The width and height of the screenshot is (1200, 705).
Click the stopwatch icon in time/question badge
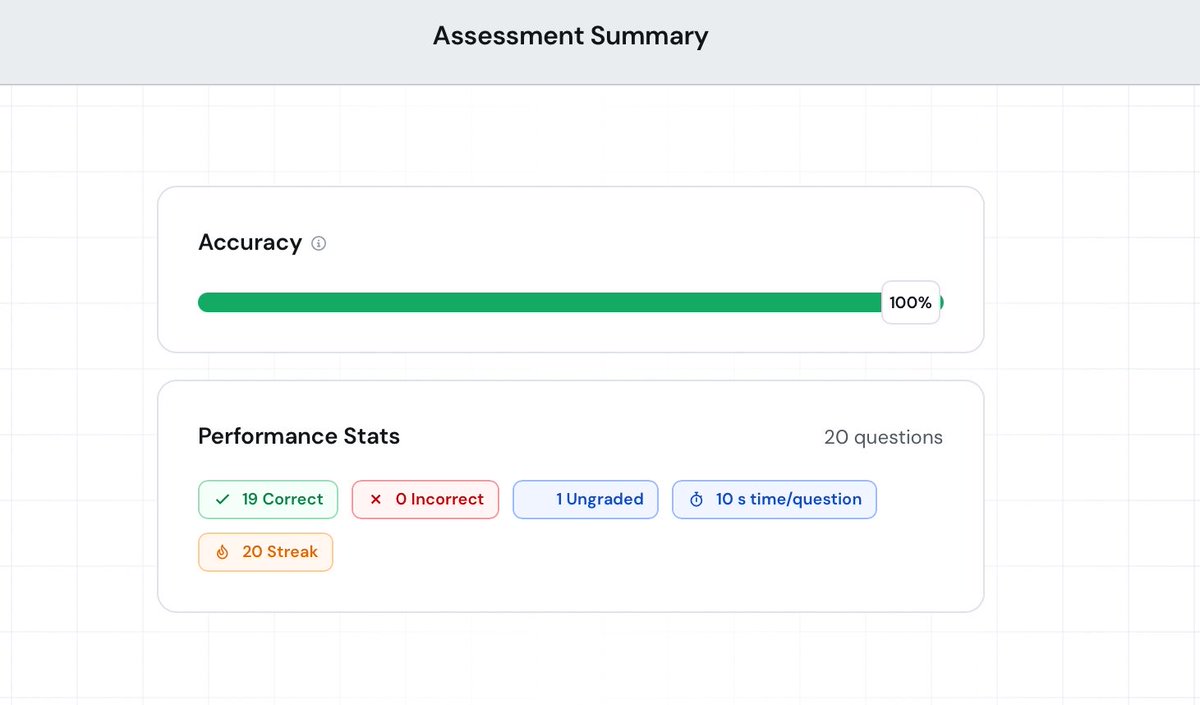click(x=697, y=499)
